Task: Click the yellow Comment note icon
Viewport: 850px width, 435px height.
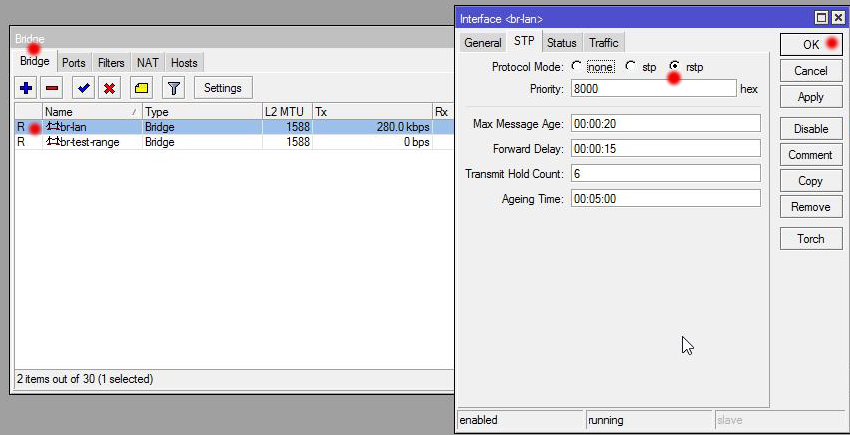Action: click(x=141, y=88)
